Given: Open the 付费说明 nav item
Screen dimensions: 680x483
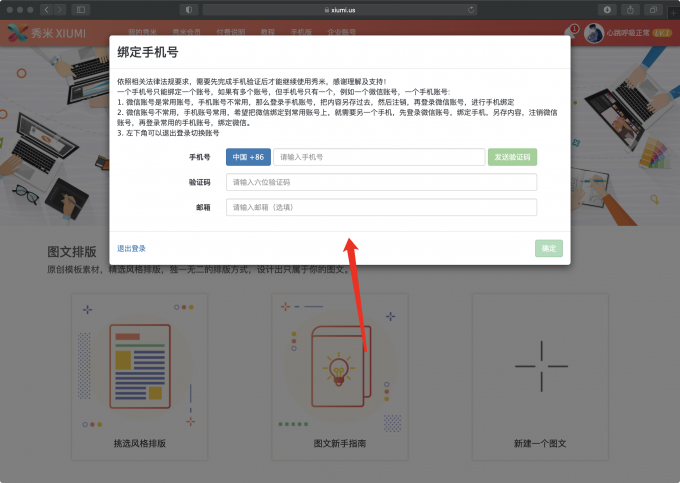Looking at the screenshot, I should click(231, 32).
